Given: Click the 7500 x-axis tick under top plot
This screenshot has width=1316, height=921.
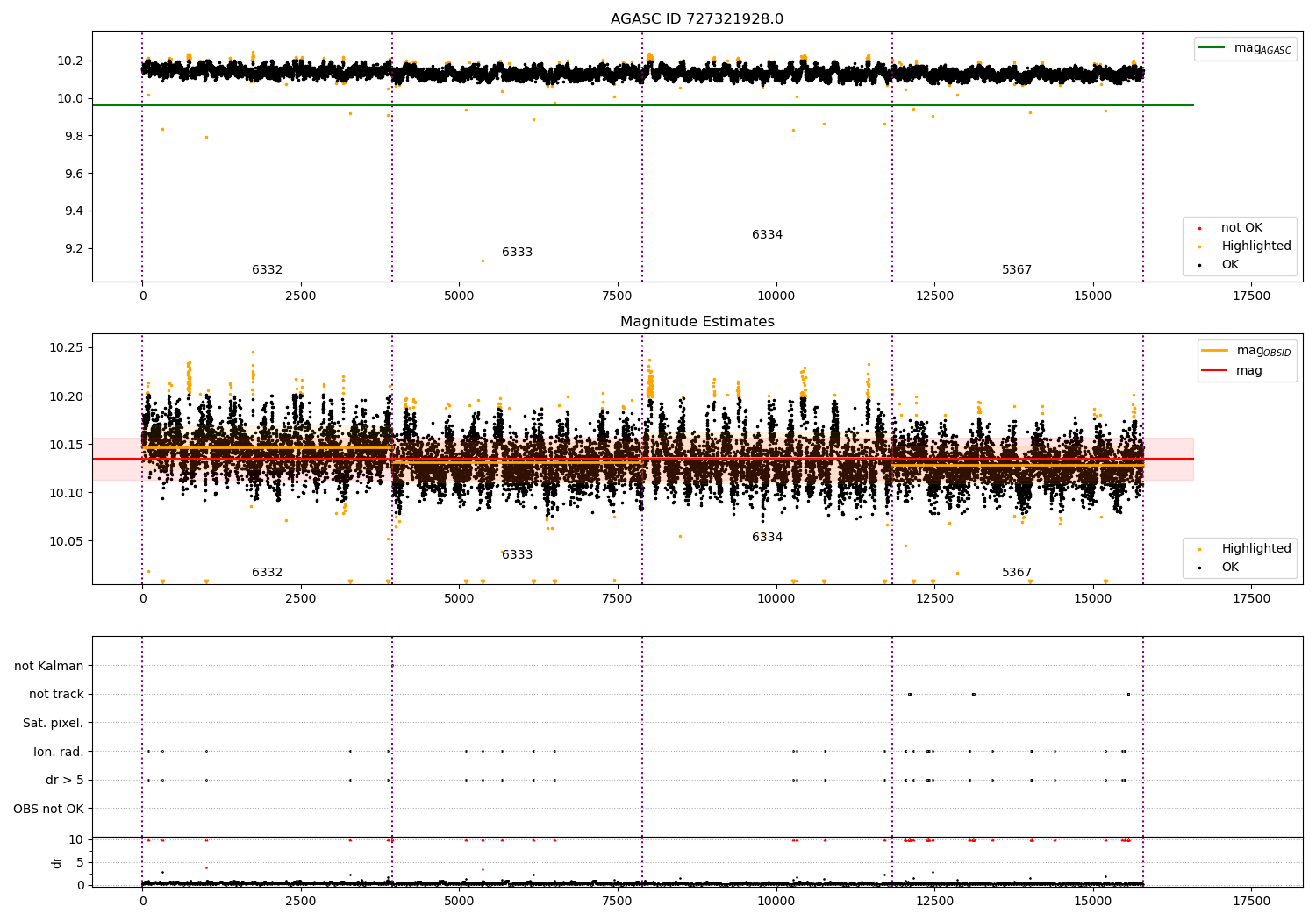Looking at the screenshot, I should 618,296.
